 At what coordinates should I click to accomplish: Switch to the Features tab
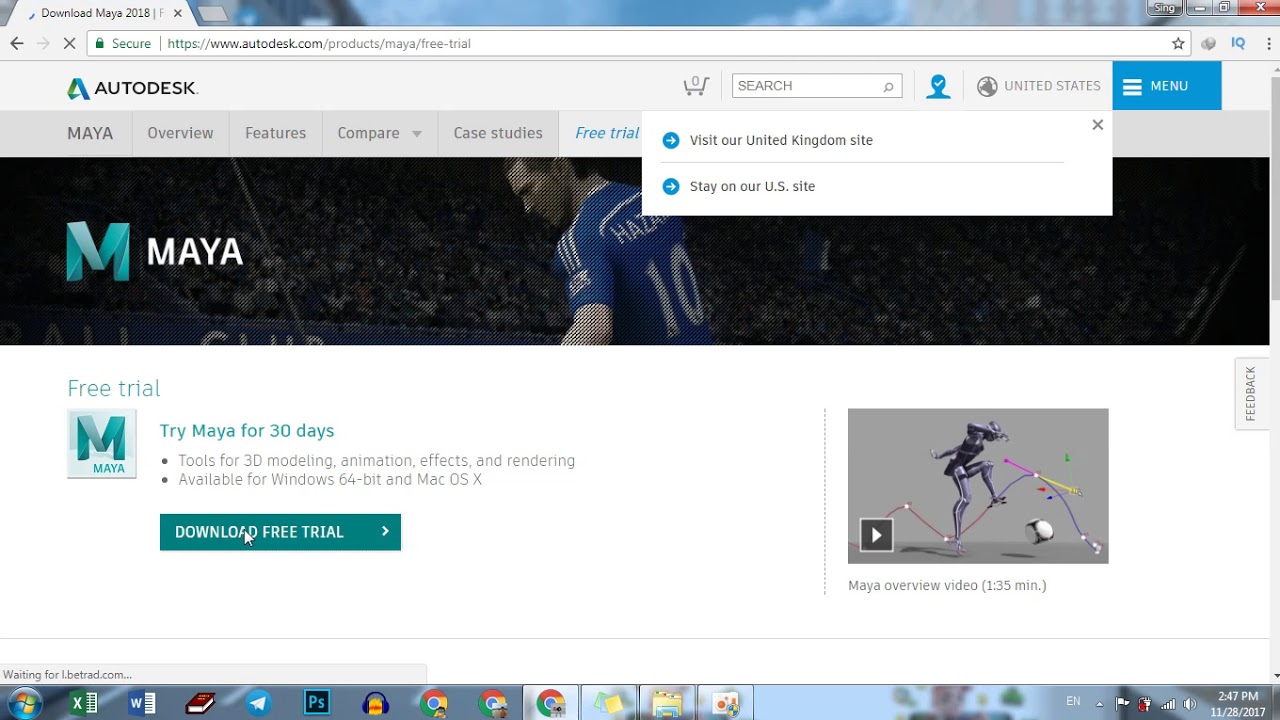tap(275, 133)
